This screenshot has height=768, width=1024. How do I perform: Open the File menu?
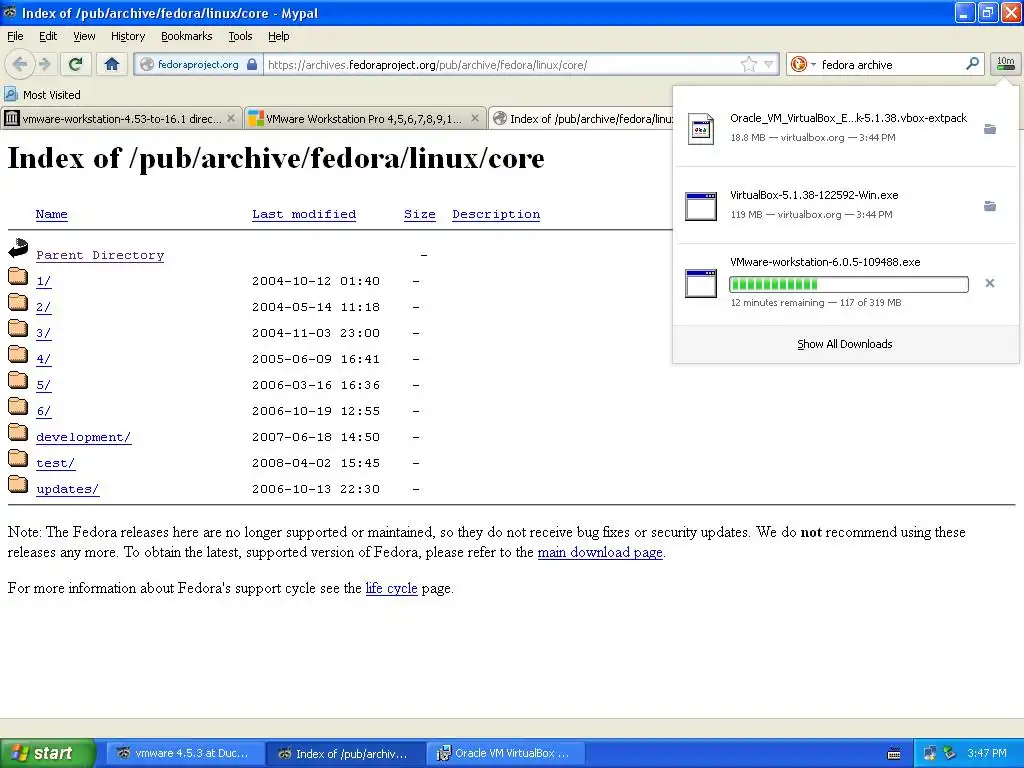15,37
